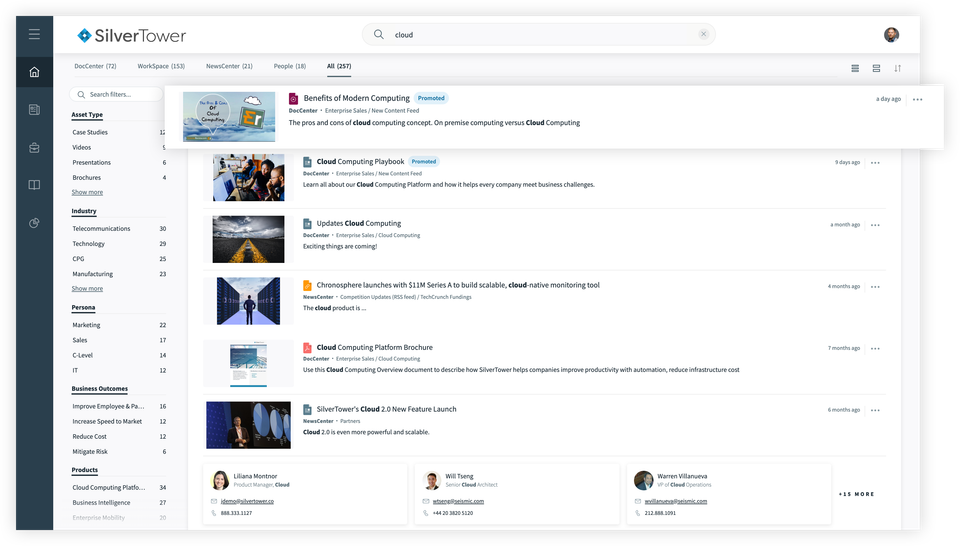
Task: Open the road thumbnail for Updates Cloud Computing
Action: tap(249, 239)
